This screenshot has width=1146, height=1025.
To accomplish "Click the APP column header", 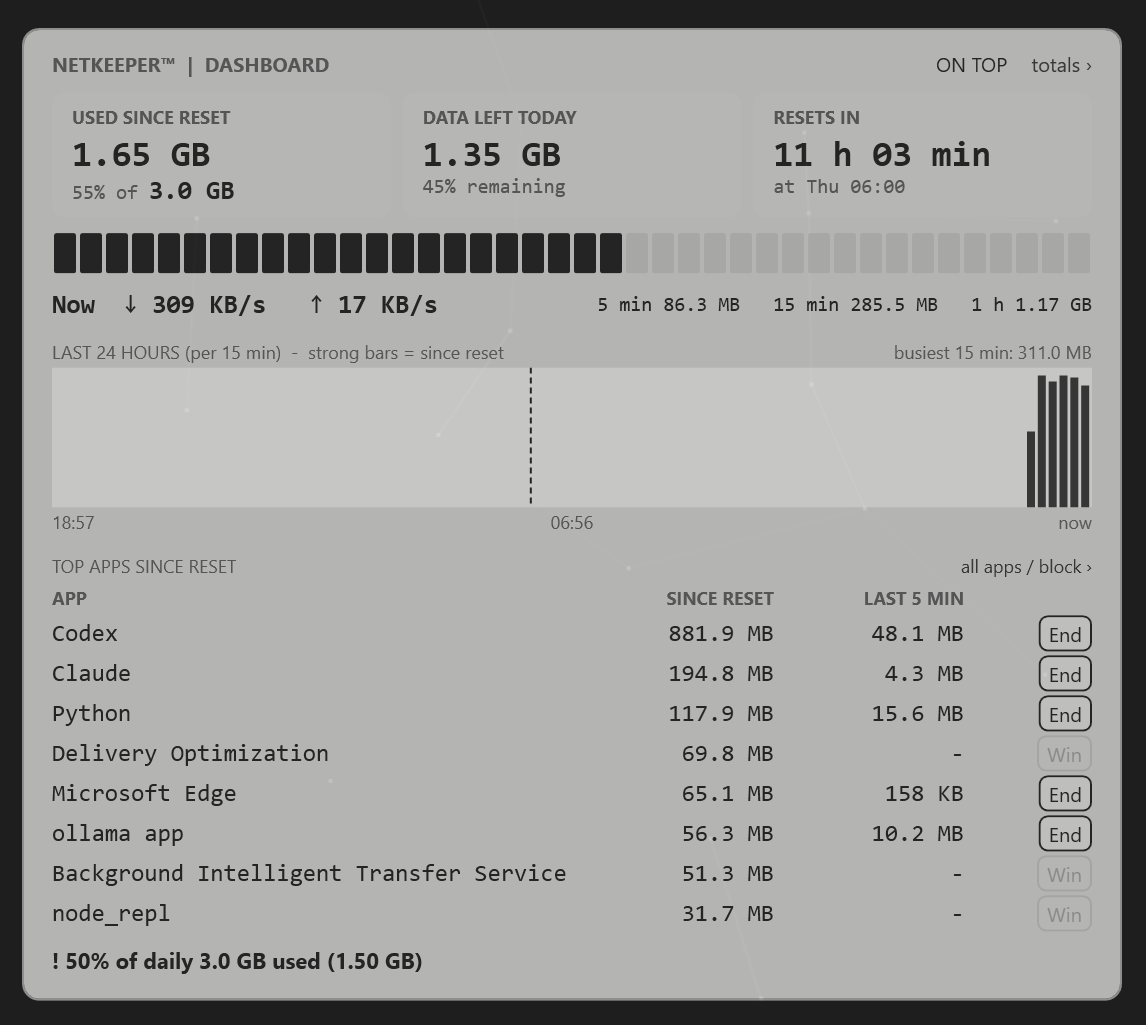I will pyautogui.click(x=69, y=599).
